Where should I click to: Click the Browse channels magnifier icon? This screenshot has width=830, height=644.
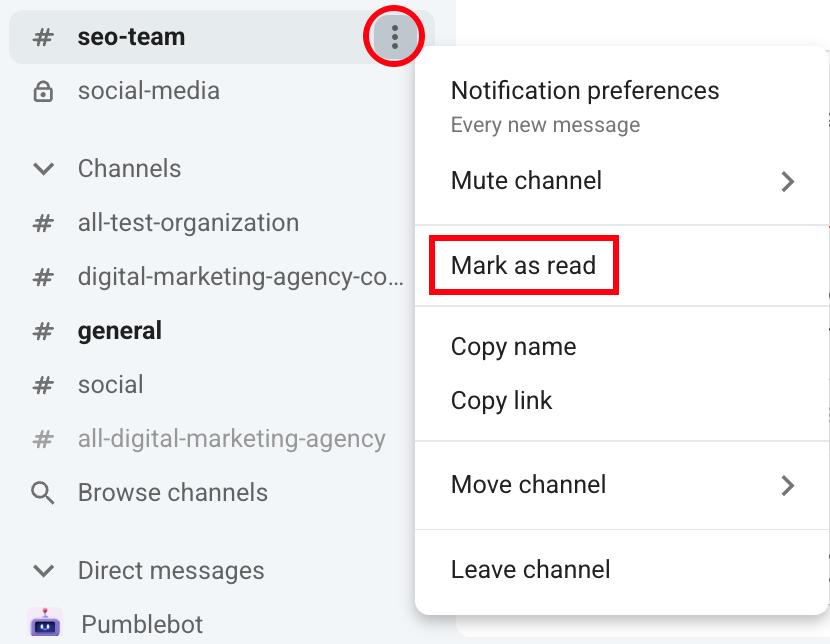[x=43, y=493]
